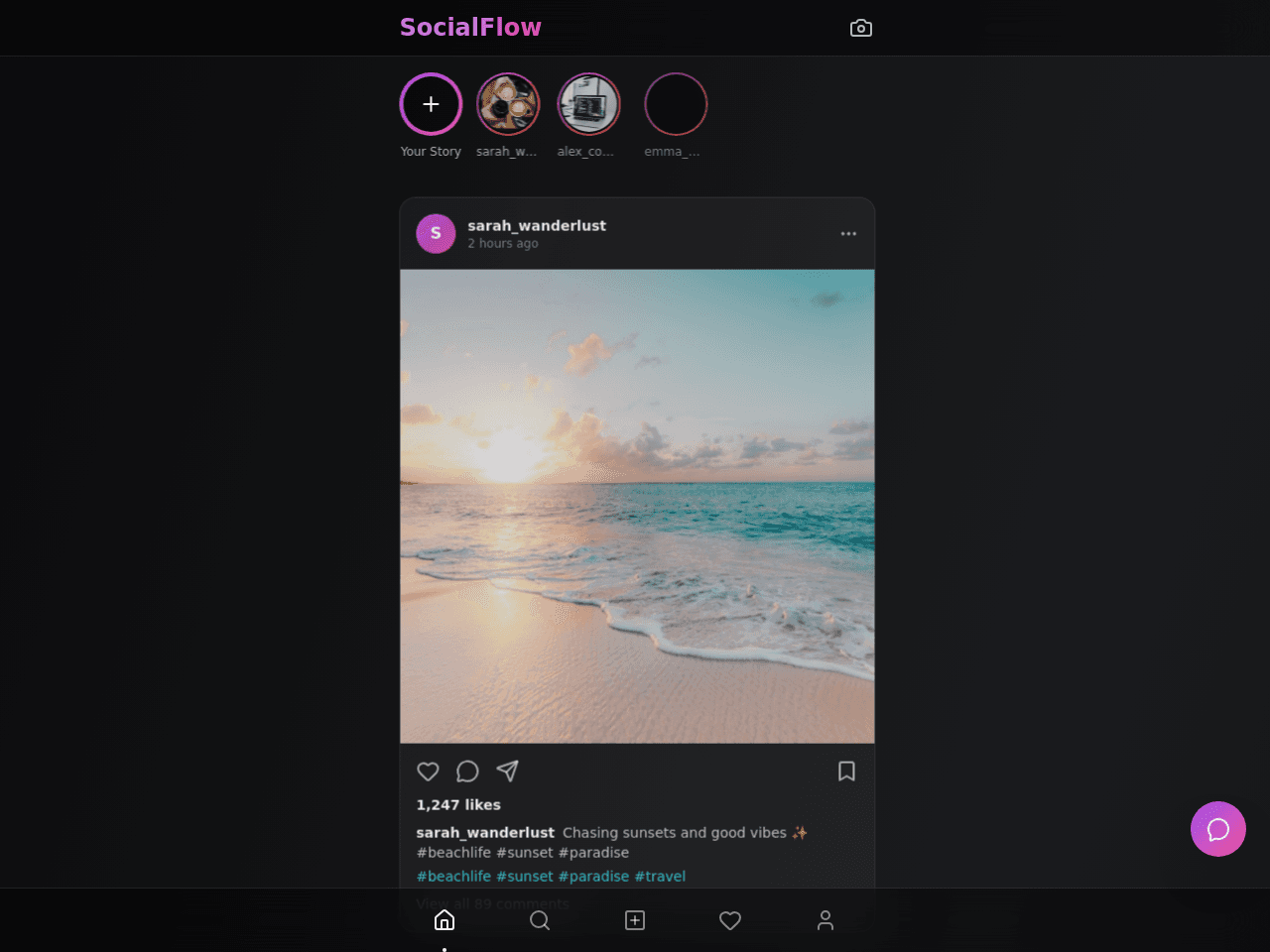1270x952 pixels.
Task: Open the teal #sunset hashtag link
Action: tap(525, 877)
